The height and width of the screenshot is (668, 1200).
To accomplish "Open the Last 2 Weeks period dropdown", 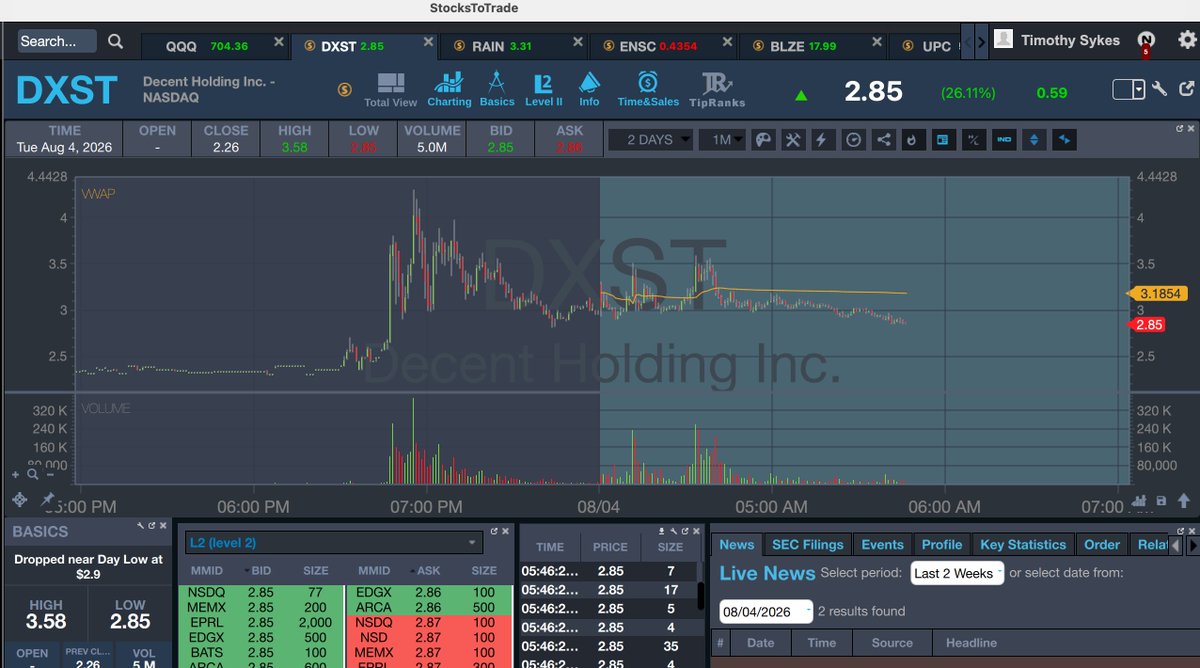I will click(x=957, y=573).
